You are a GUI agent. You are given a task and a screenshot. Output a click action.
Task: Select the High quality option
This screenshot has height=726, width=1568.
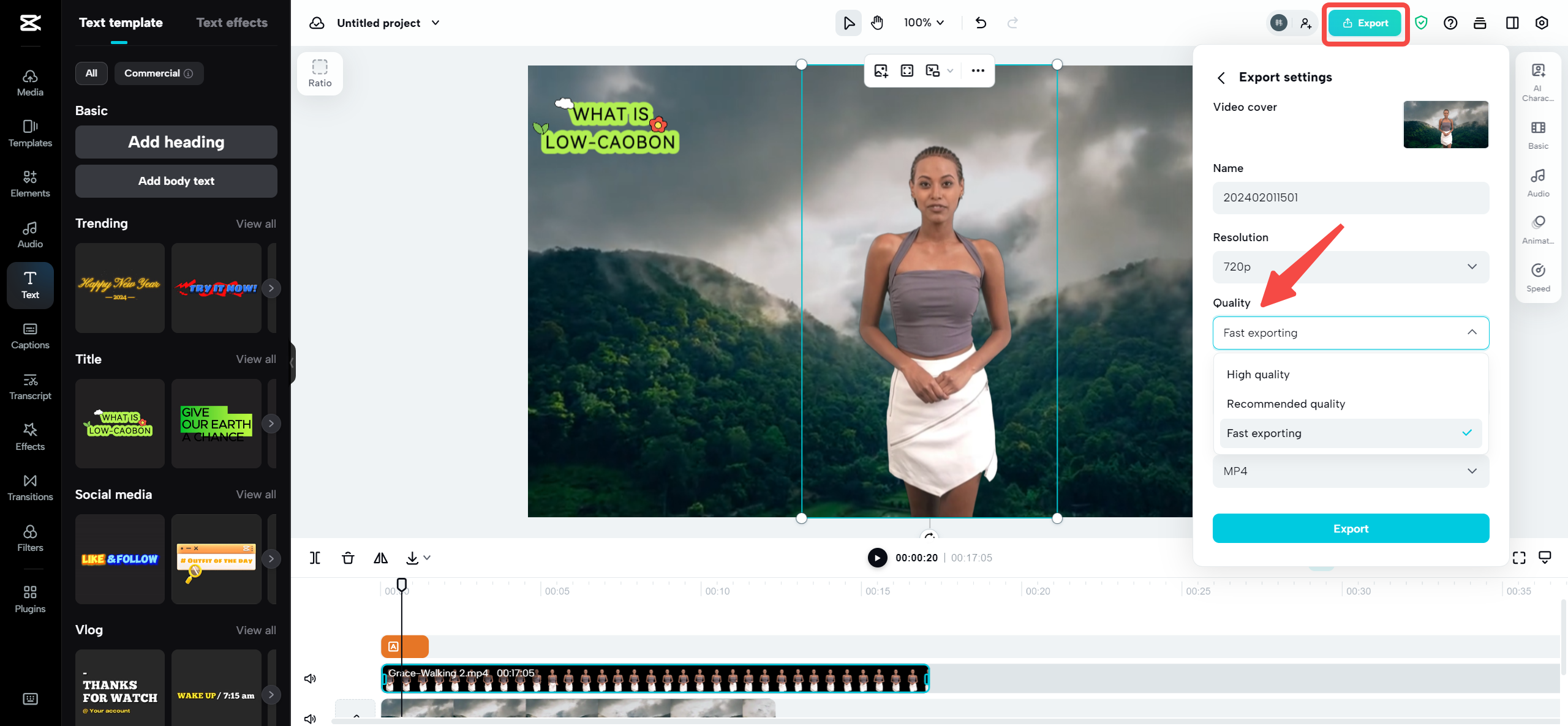[x=1257, y=374]
